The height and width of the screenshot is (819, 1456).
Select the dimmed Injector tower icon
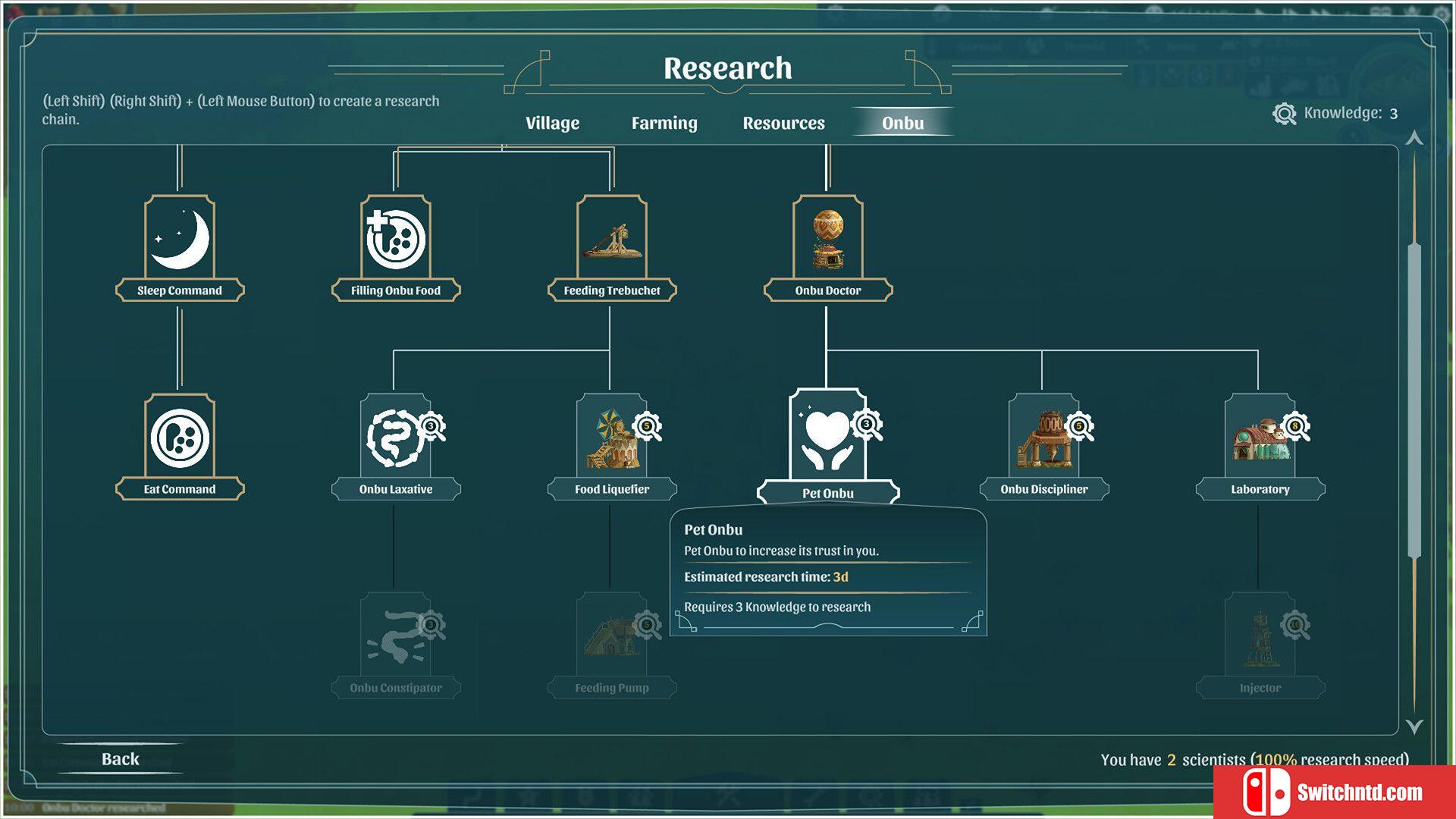click(1260, 637)
